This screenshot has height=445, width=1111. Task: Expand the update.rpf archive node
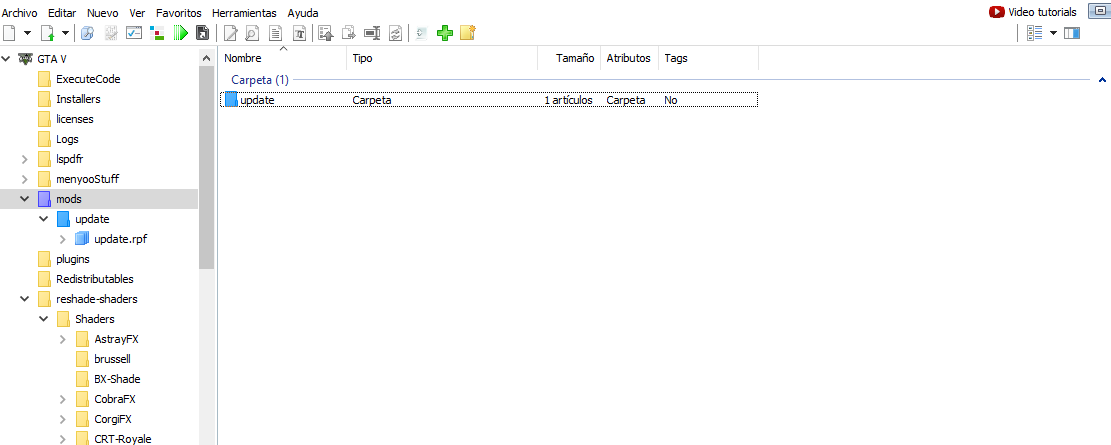pyautogui.click(x=63, y=239)
